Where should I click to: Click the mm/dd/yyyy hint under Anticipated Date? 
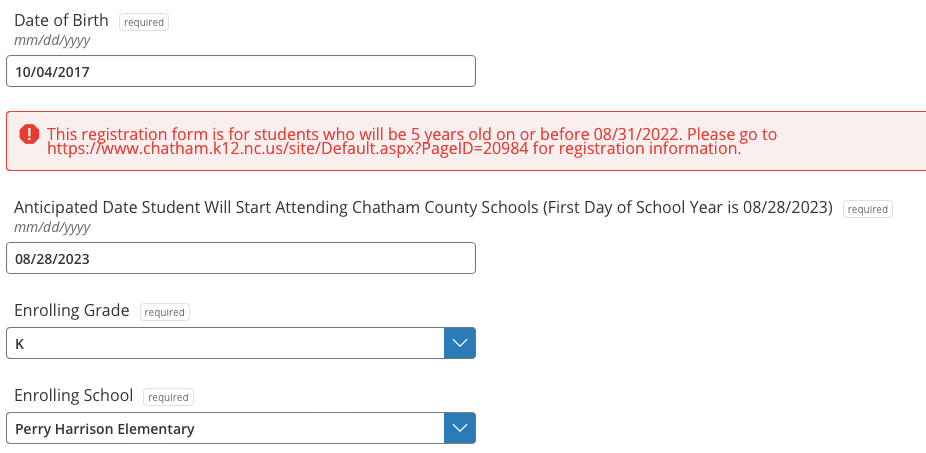click(x=52, y=227)
